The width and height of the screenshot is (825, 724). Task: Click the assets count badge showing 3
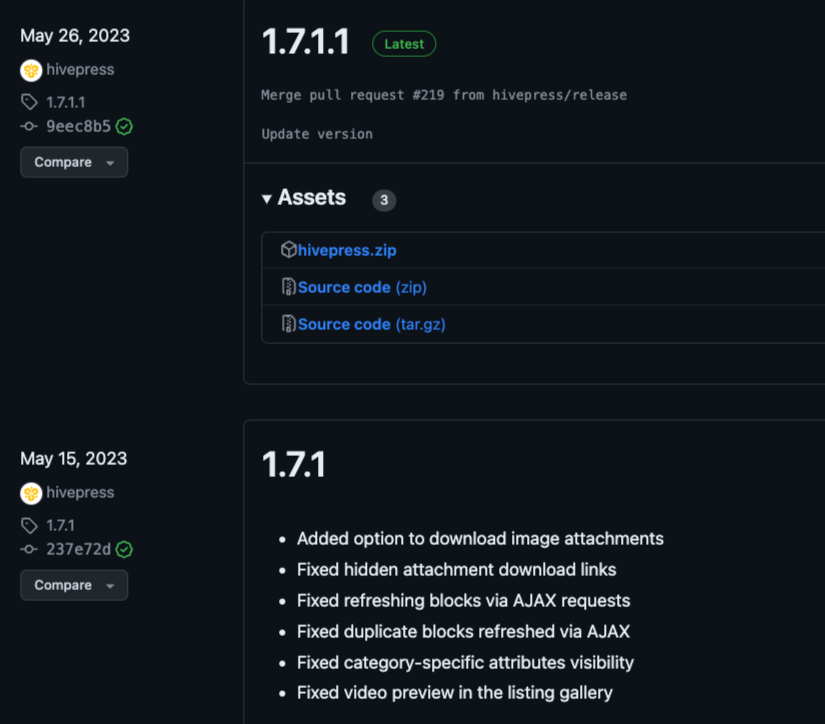(383, 200)
